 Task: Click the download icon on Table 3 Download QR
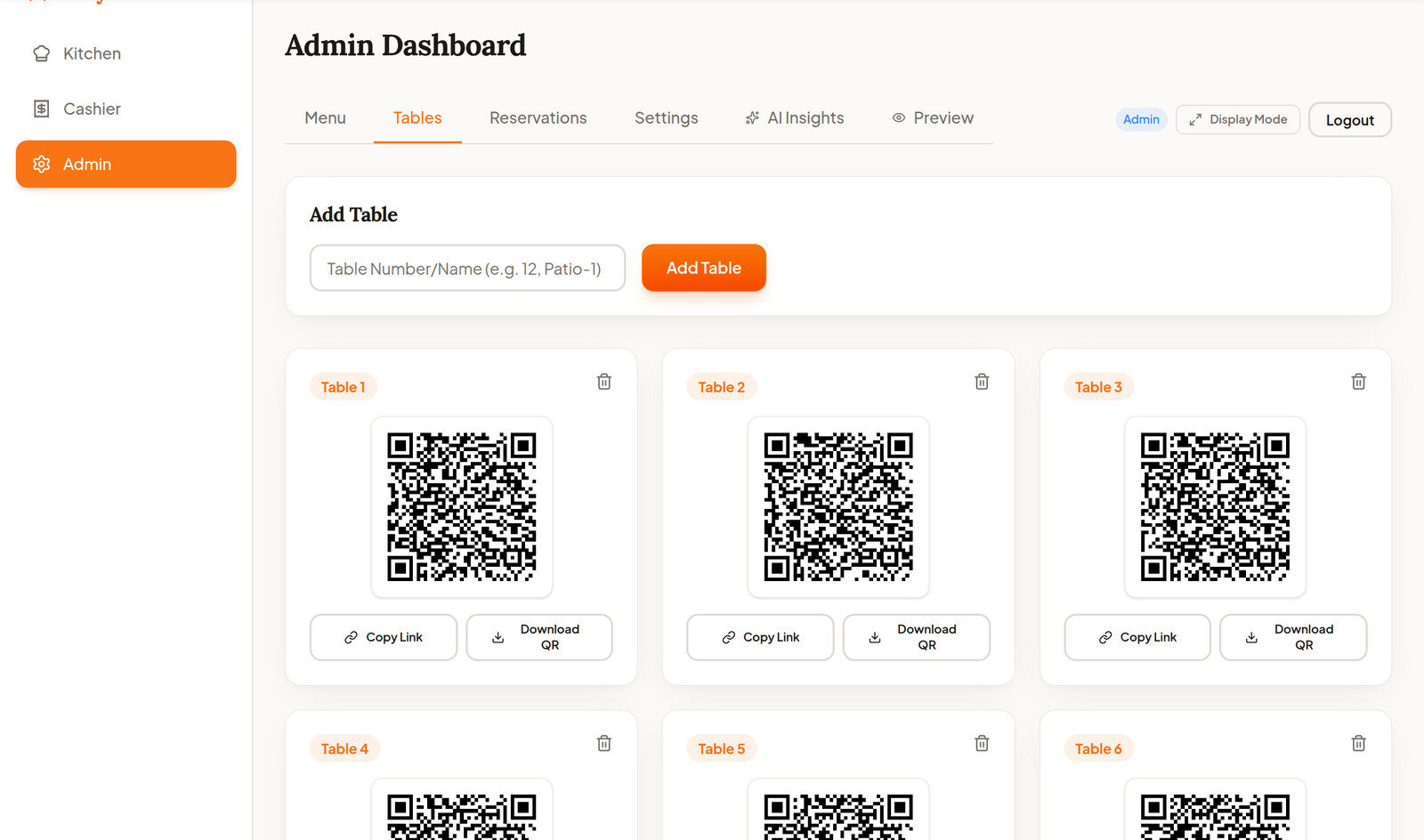coord(1251,637)
